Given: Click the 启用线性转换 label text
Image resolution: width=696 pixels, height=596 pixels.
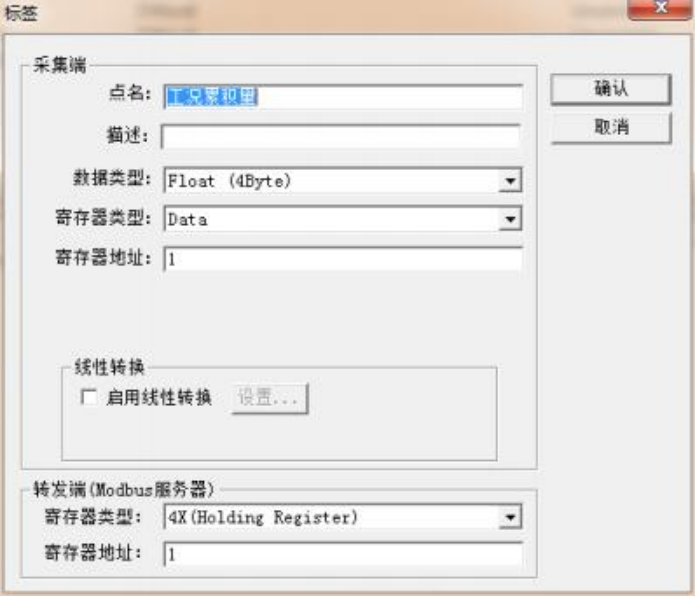Looking at the screenshot, I should [x=159, y=397].
